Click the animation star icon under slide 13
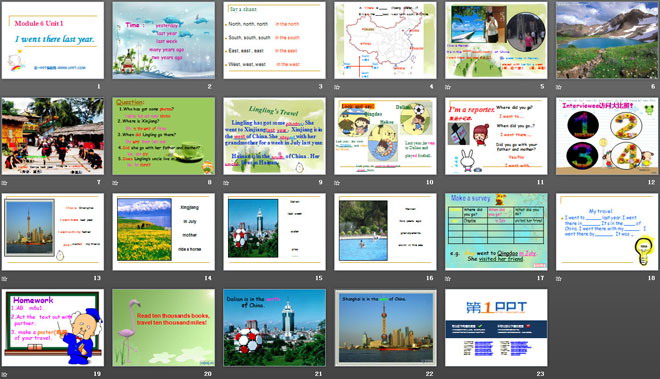Screen dimensions: 660x379 point(4,278)
